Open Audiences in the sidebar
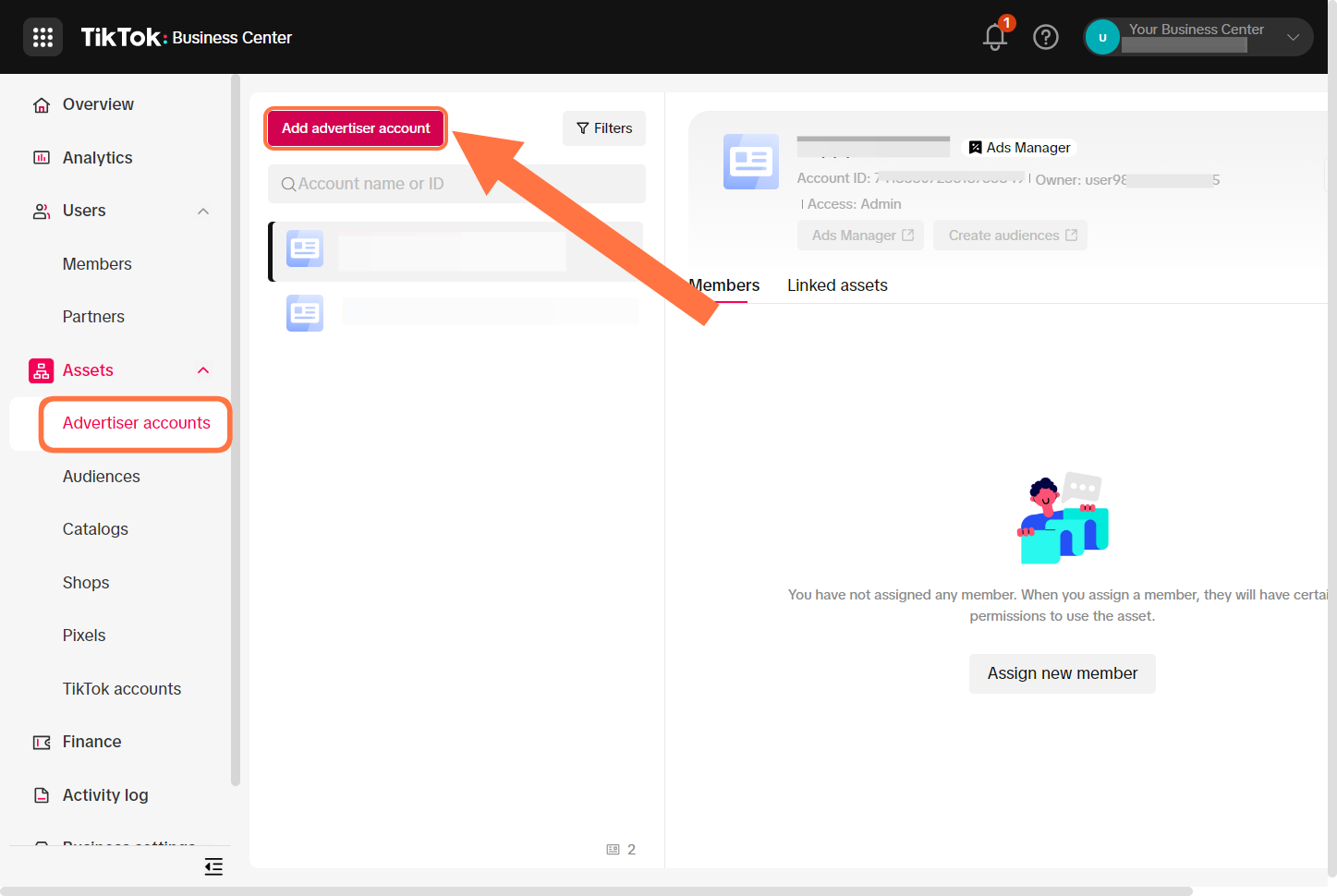1337x896 pixels. coord(102,477)
